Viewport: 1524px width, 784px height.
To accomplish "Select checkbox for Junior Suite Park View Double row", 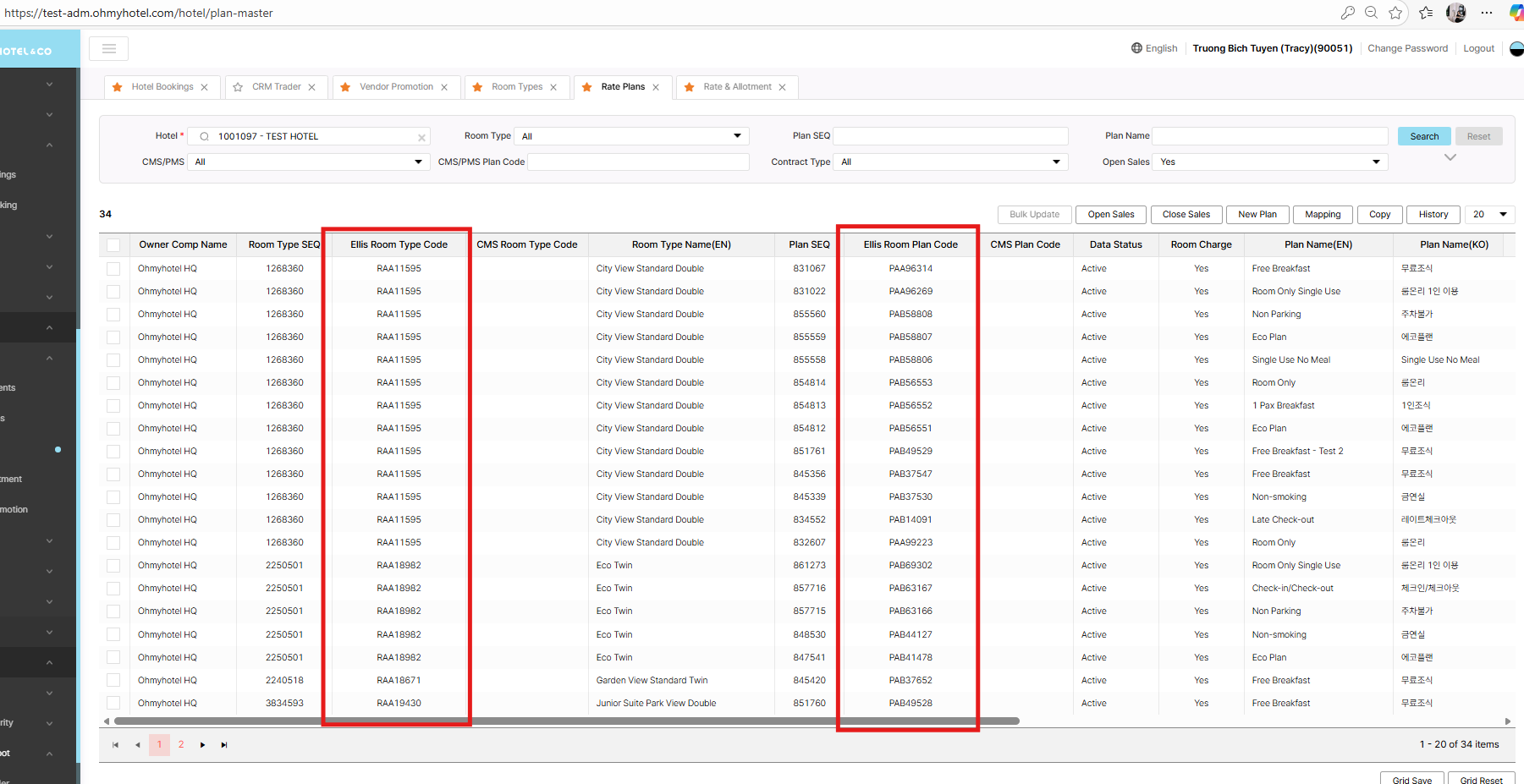I will point(113,704).
